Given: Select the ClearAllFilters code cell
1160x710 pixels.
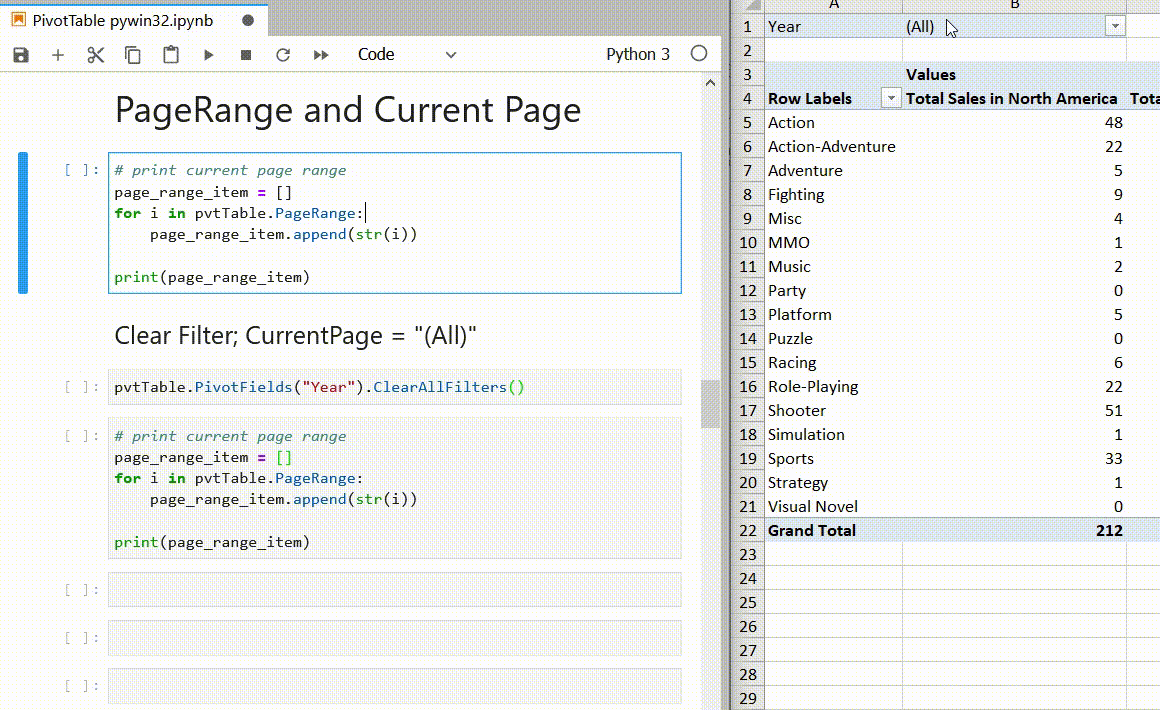Looking at the screenshot, I should click(x=394, y=387).
